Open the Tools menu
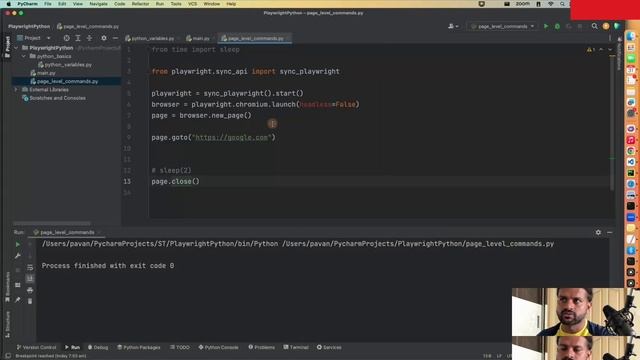The width and height of the screenshot is (640, 360). 176,4
